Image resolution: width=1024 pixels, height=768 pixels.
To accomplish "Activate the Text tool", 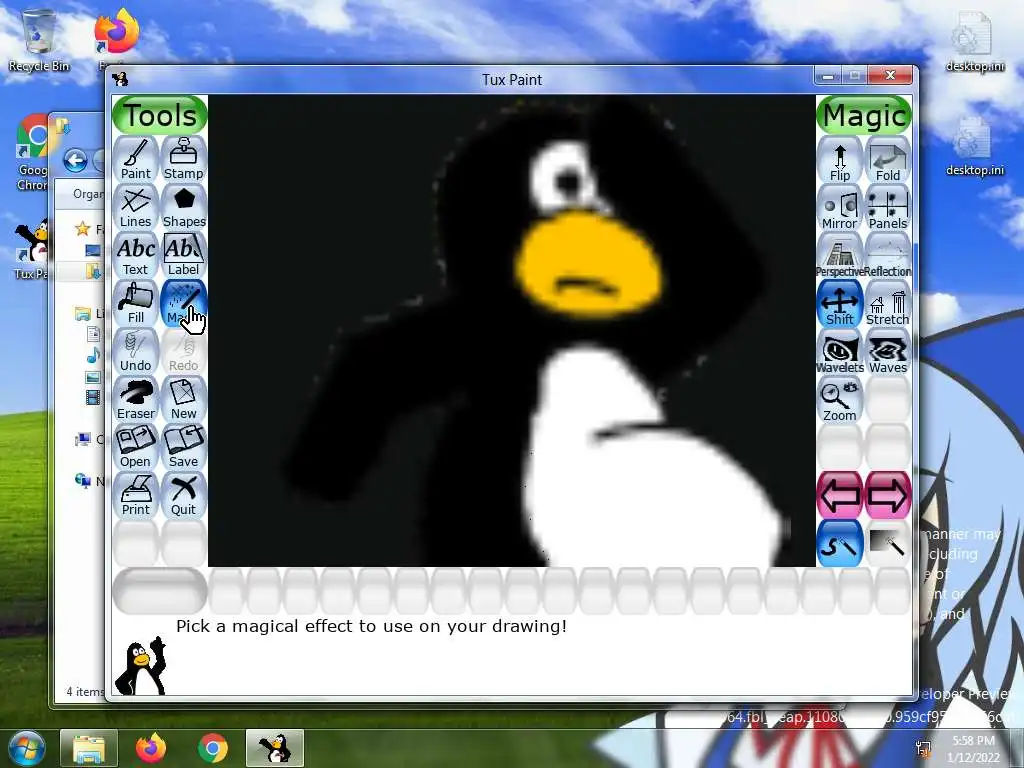I will click(x=136, y=255).
